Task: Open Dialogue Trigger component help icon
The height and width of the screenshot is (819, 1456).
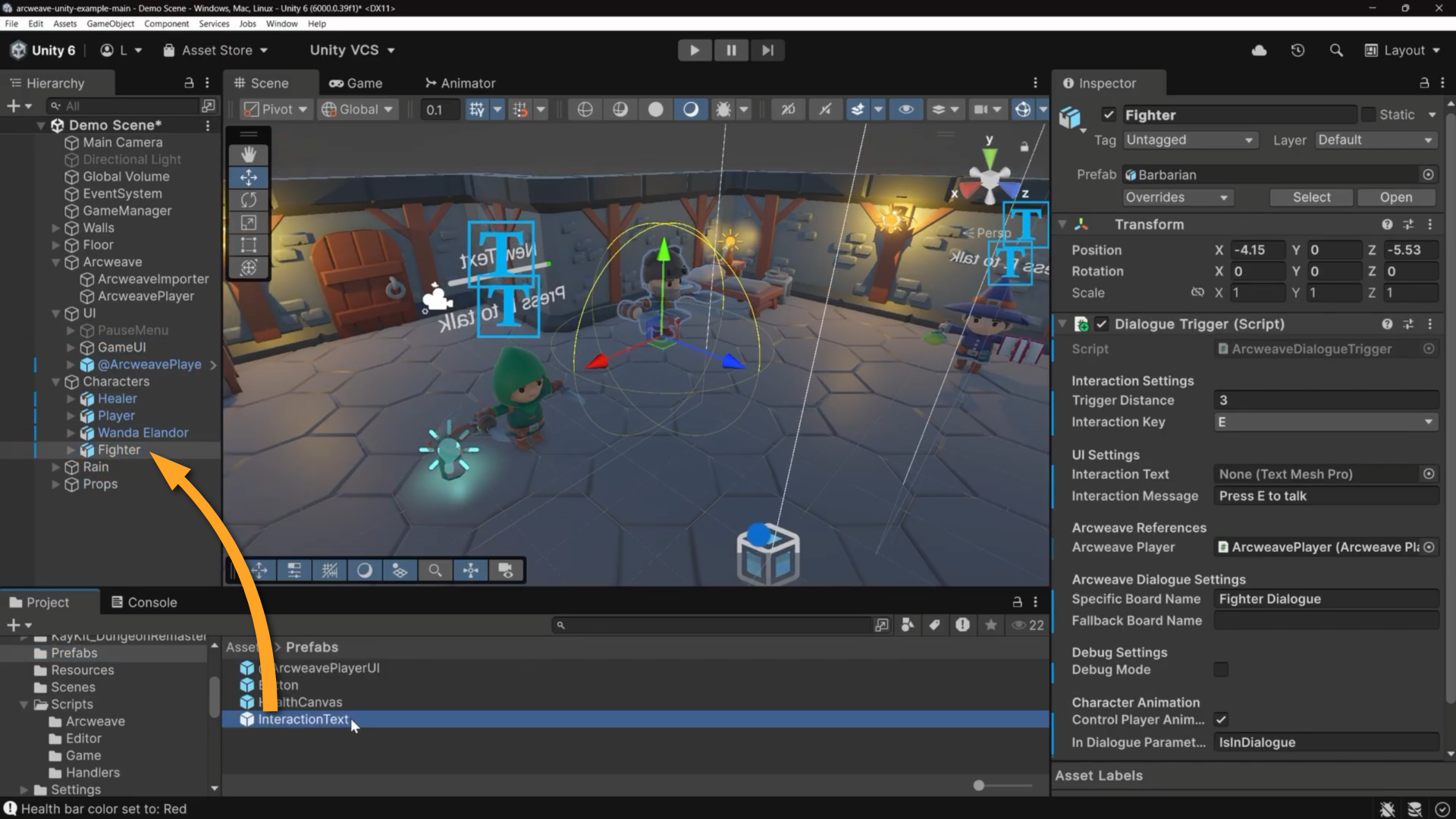Action: (x=1387, y=324)
